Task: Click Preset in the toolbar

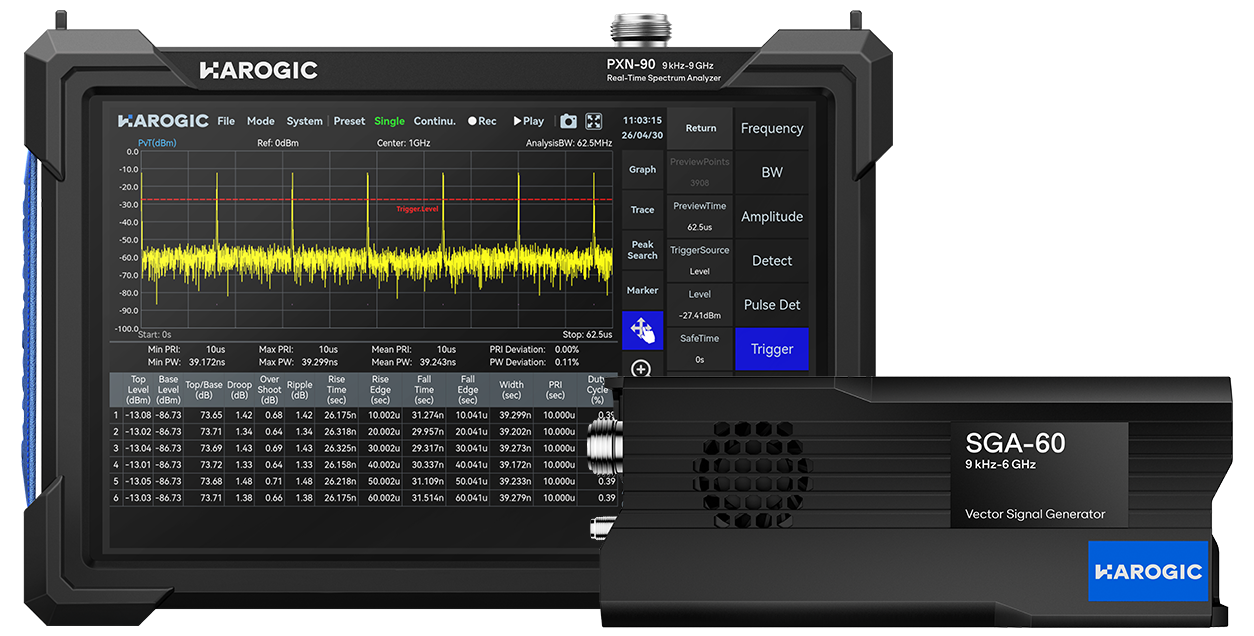Action: pyautogui.click(x=349, y=121)
